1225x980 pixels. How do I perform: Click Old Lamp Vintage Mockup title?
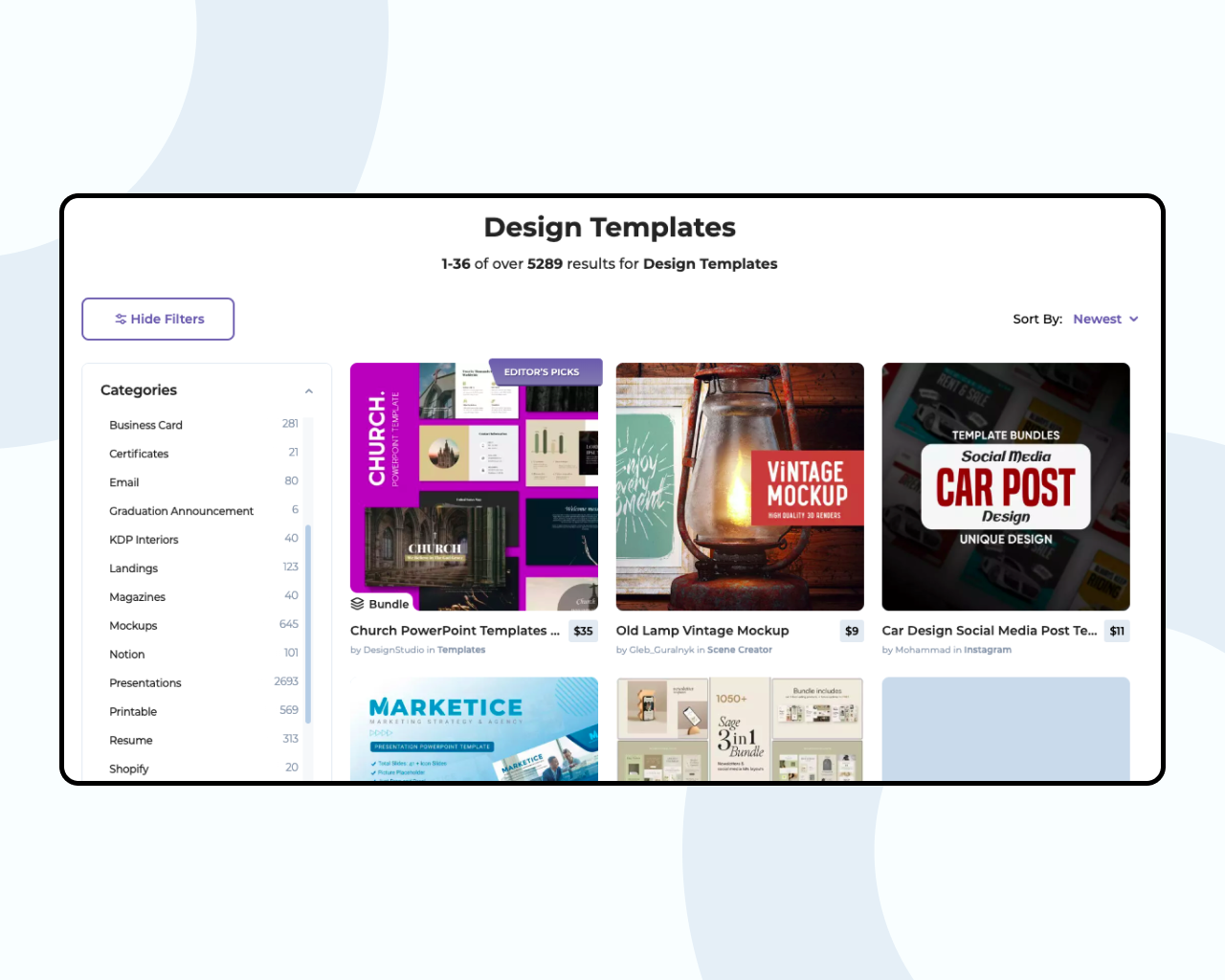tap(702, 631)
